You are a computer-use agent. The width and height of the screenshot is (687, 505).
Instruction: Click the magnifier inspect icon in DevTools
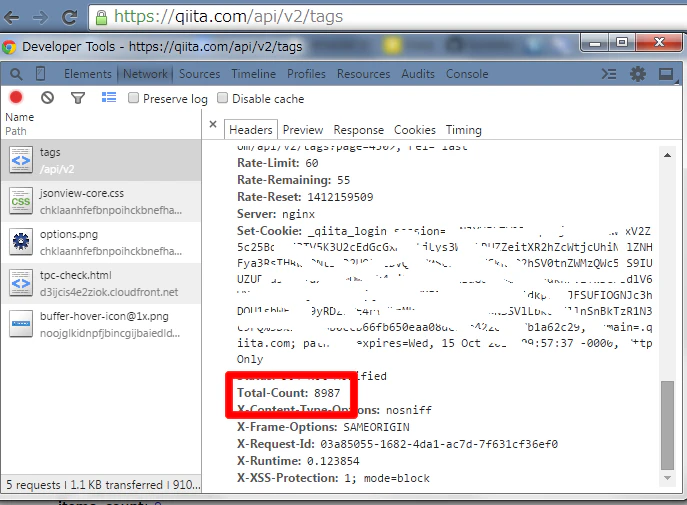click(16, 74)
